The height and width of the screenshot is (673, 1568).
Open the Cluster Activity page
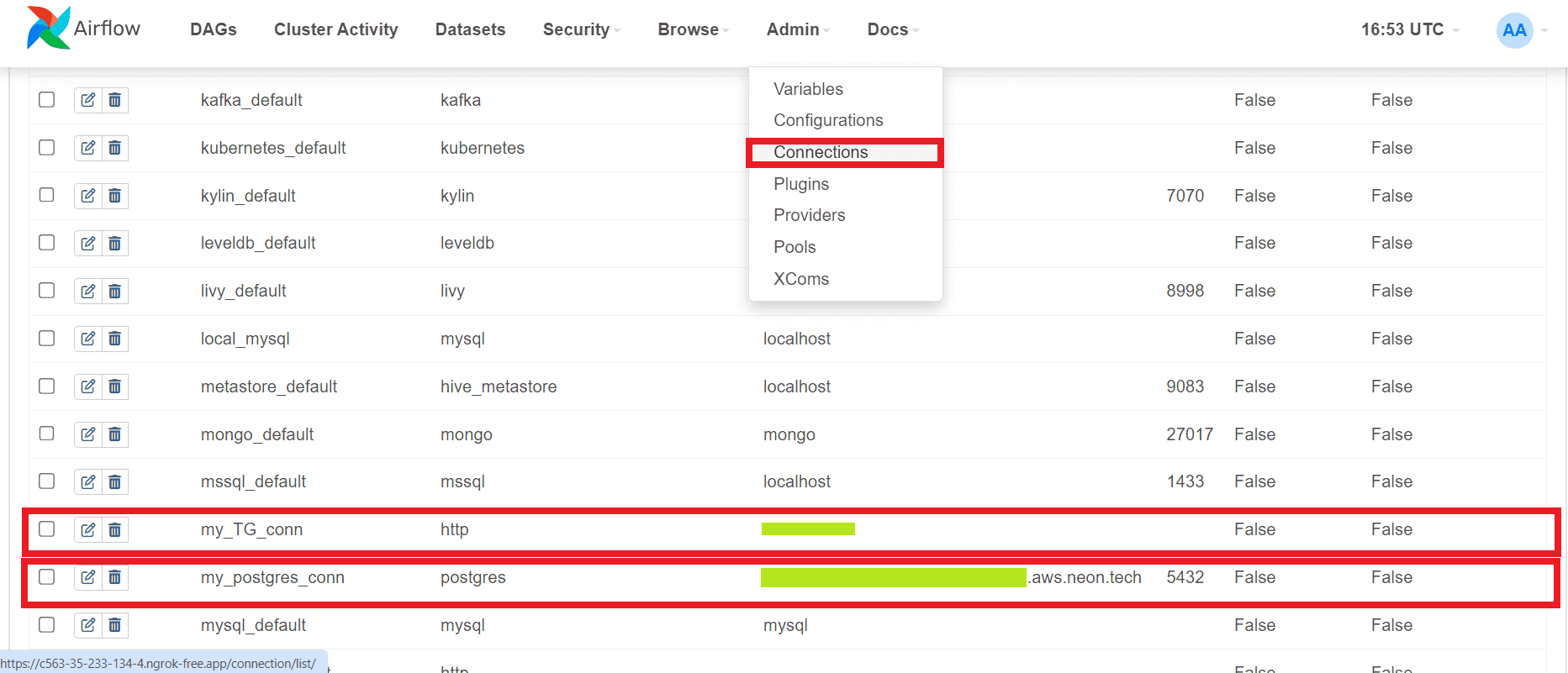(336, 29)
